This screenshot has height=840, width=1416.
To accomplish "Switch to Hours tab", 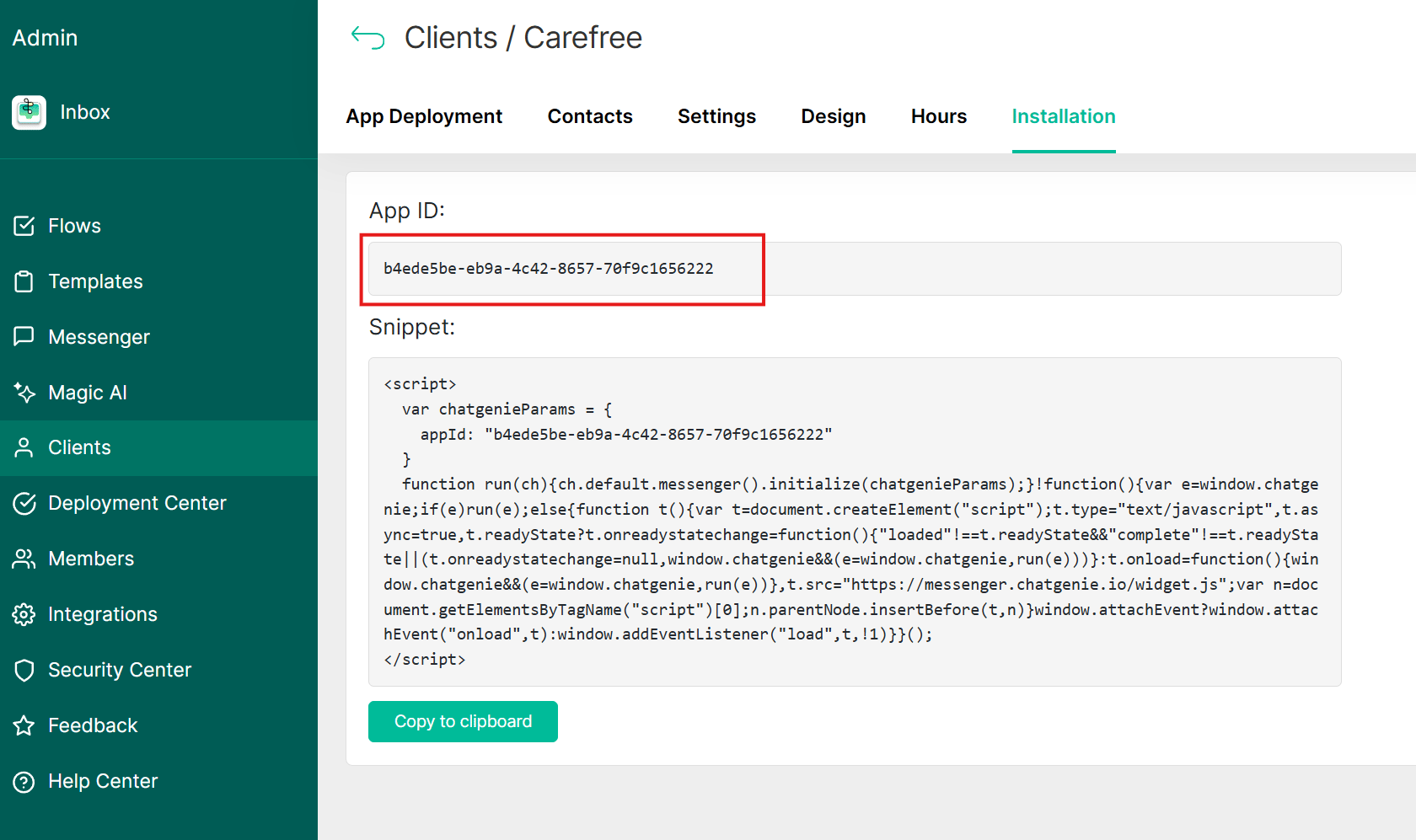I will 939,116.
